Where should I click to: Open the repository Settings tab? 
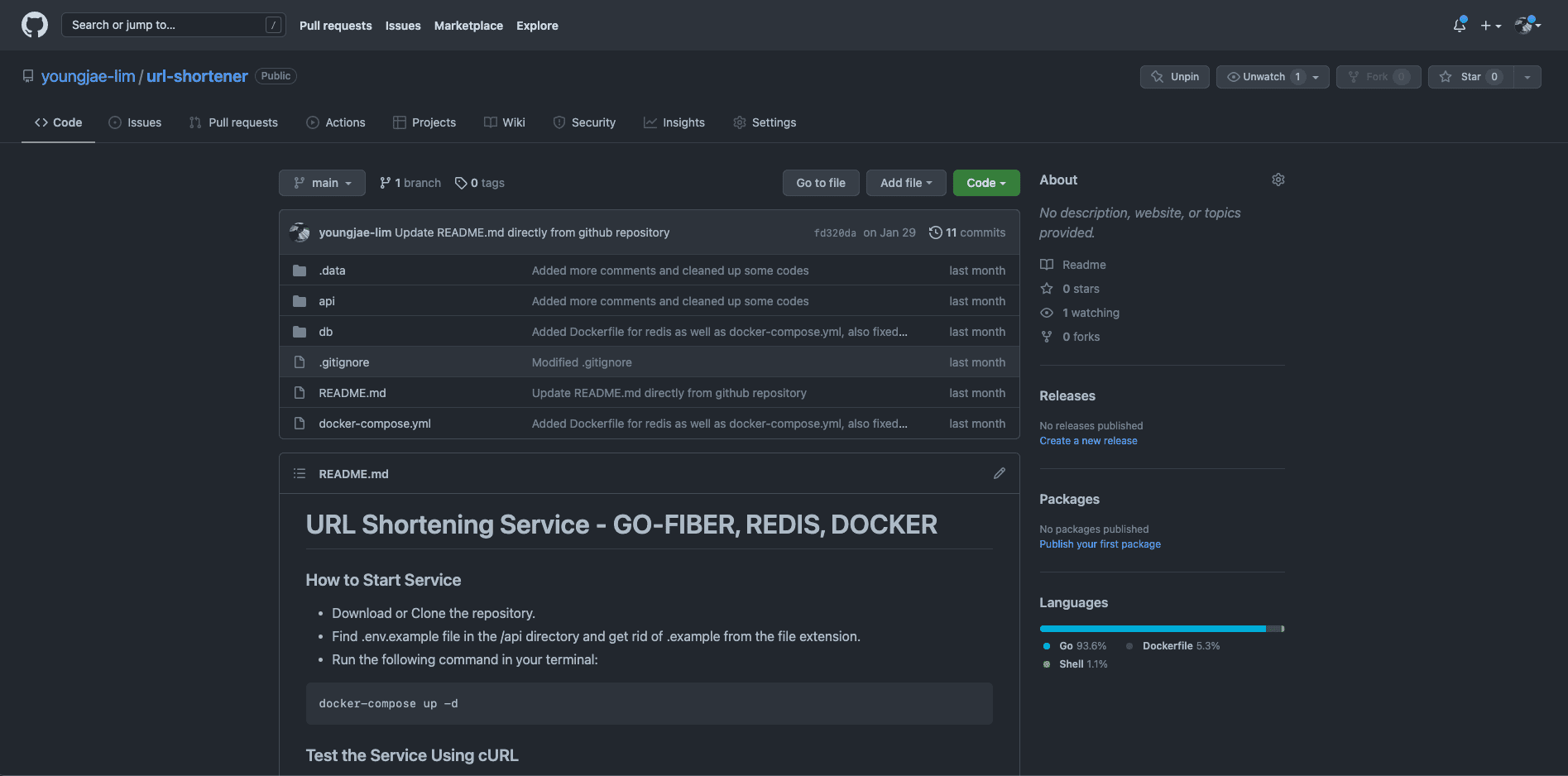[765, 122]
